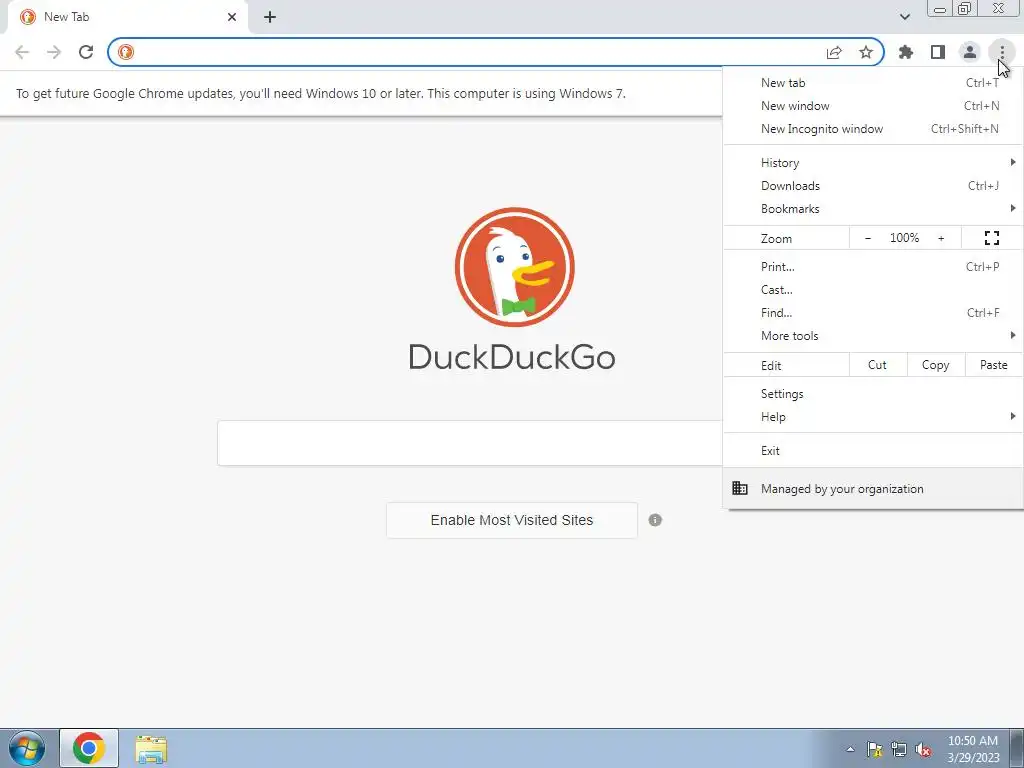Open Downloads from the menu
Viewport: 1024px width, 768px height.
tap(873, 185)
